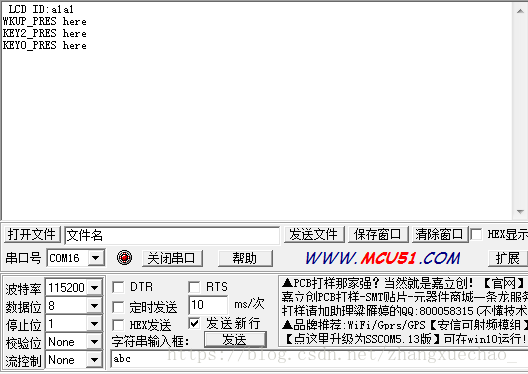Click the WKUP_PRES here output line
528x374 pixels.
click(x=44, y=21)
